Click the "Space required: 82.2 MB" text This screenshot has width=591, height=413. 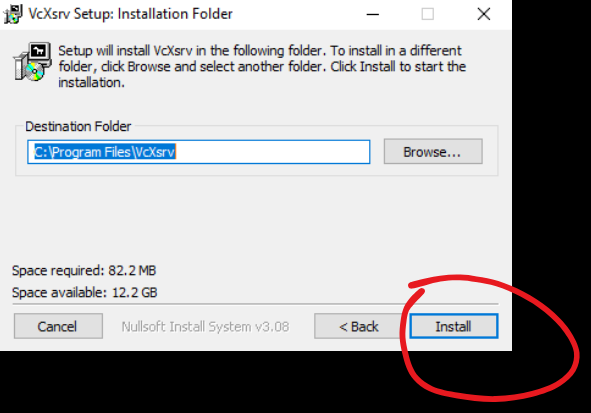(x=84, y=271)
